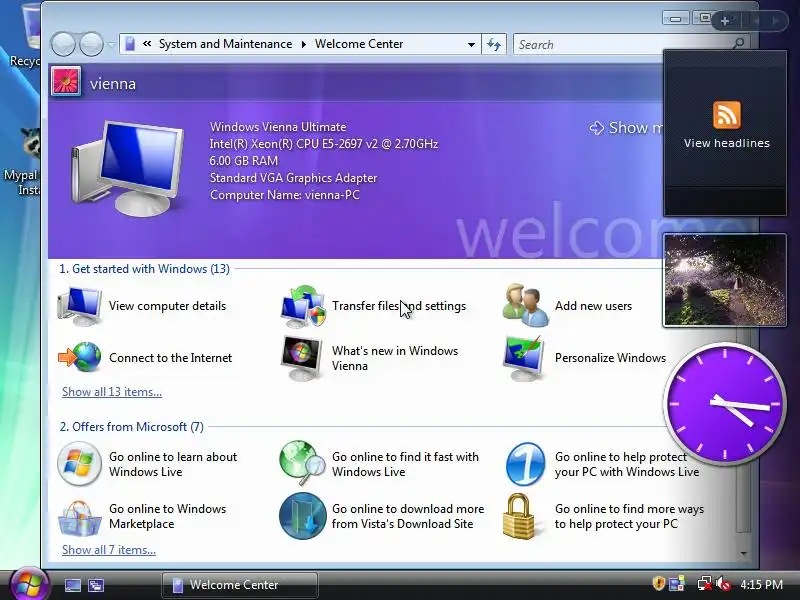This screenshot has height=600, width=800.
Task: Open the Windows Start orb
Action: click(28, 585)
